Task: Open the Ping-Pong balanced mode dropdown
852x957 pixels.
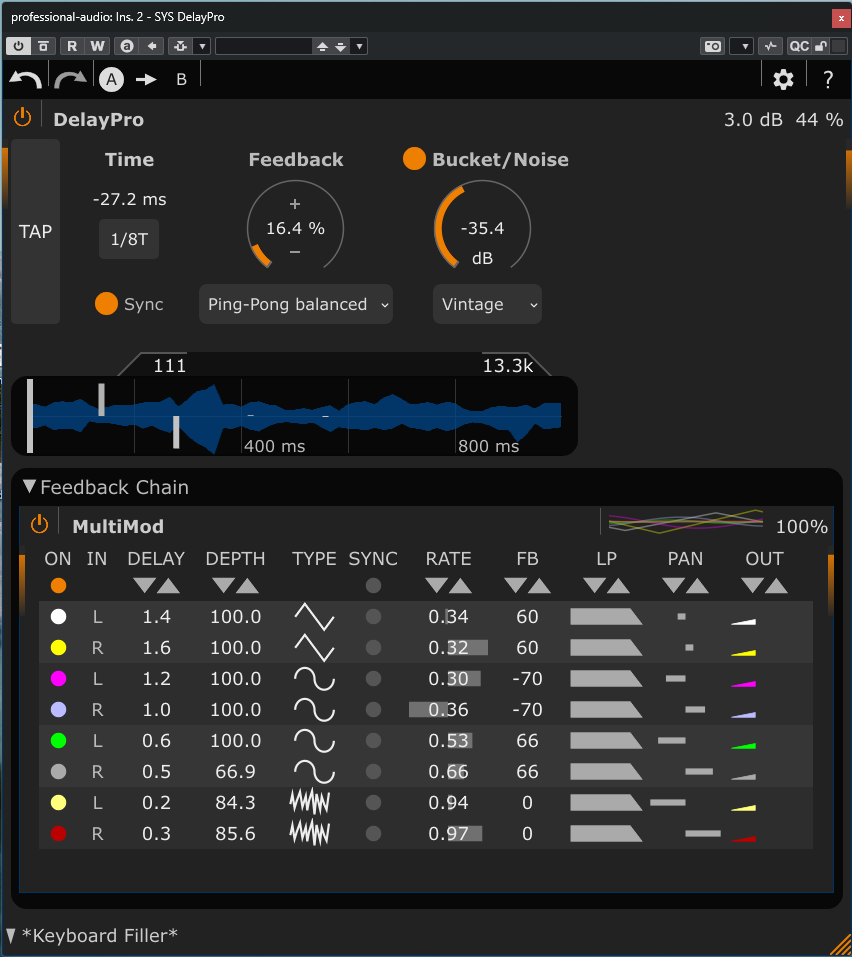Action: click(x=296, y=304)
